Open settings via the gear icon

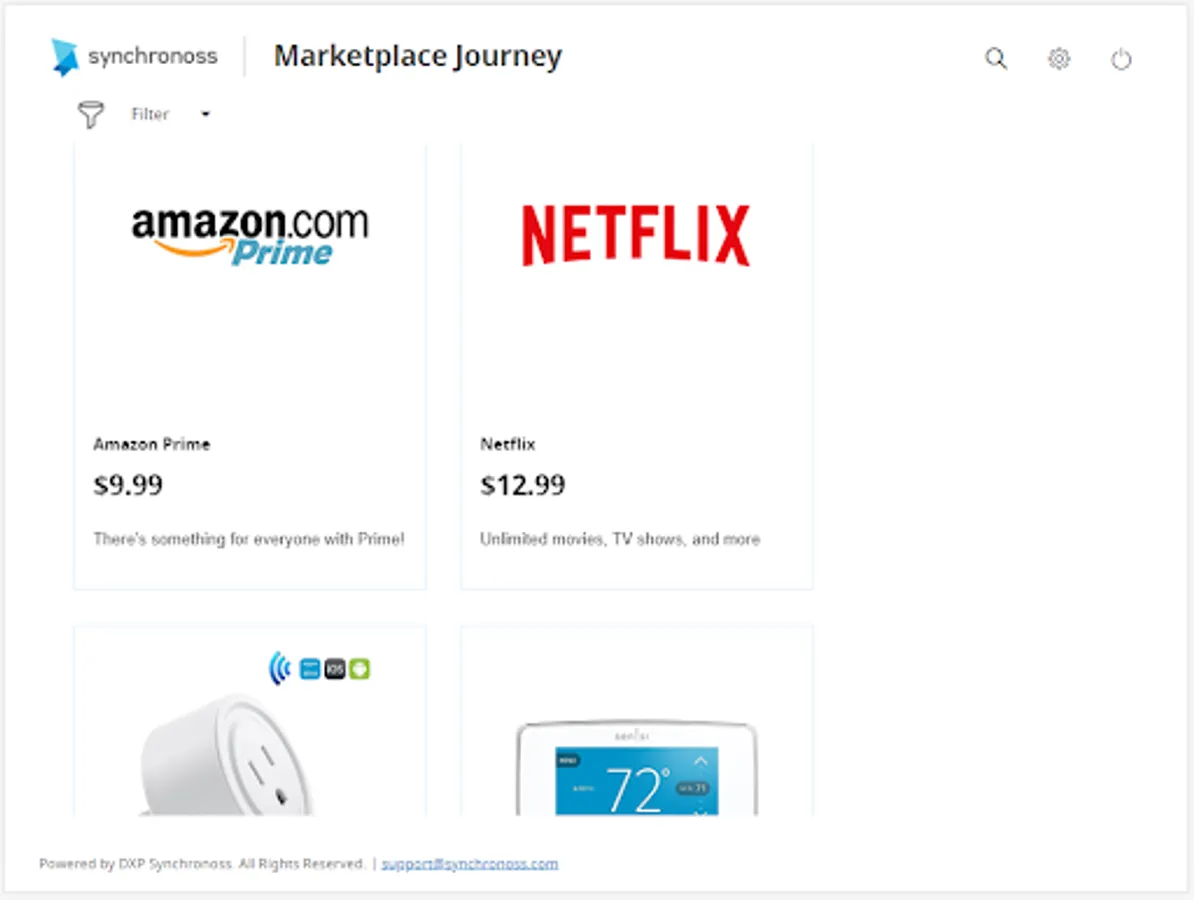click(x=1058, y=59)
